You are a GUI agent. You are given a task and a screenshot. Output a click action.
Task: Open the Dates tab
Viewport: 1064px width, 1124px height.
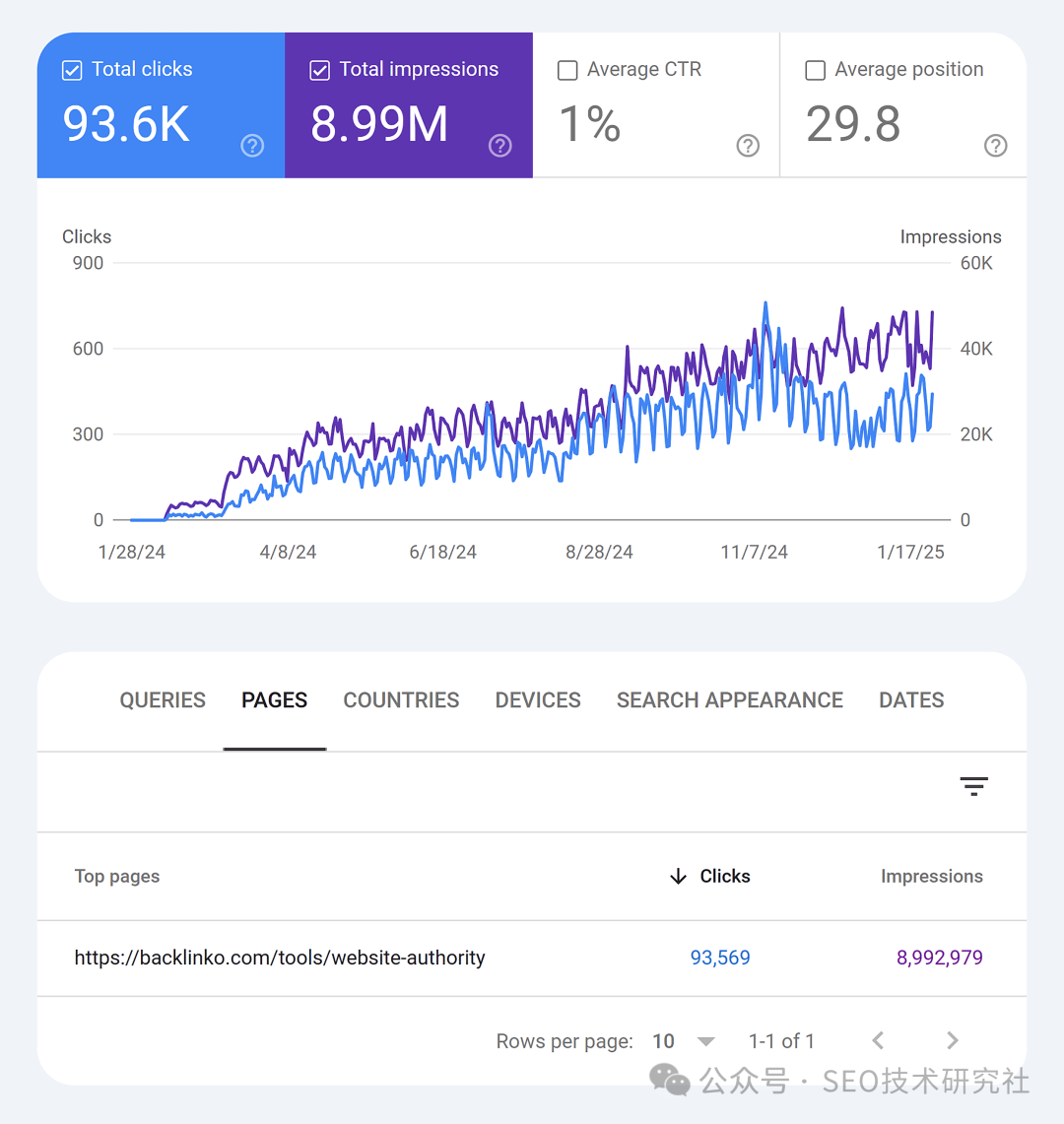click(x=911, y=700)
